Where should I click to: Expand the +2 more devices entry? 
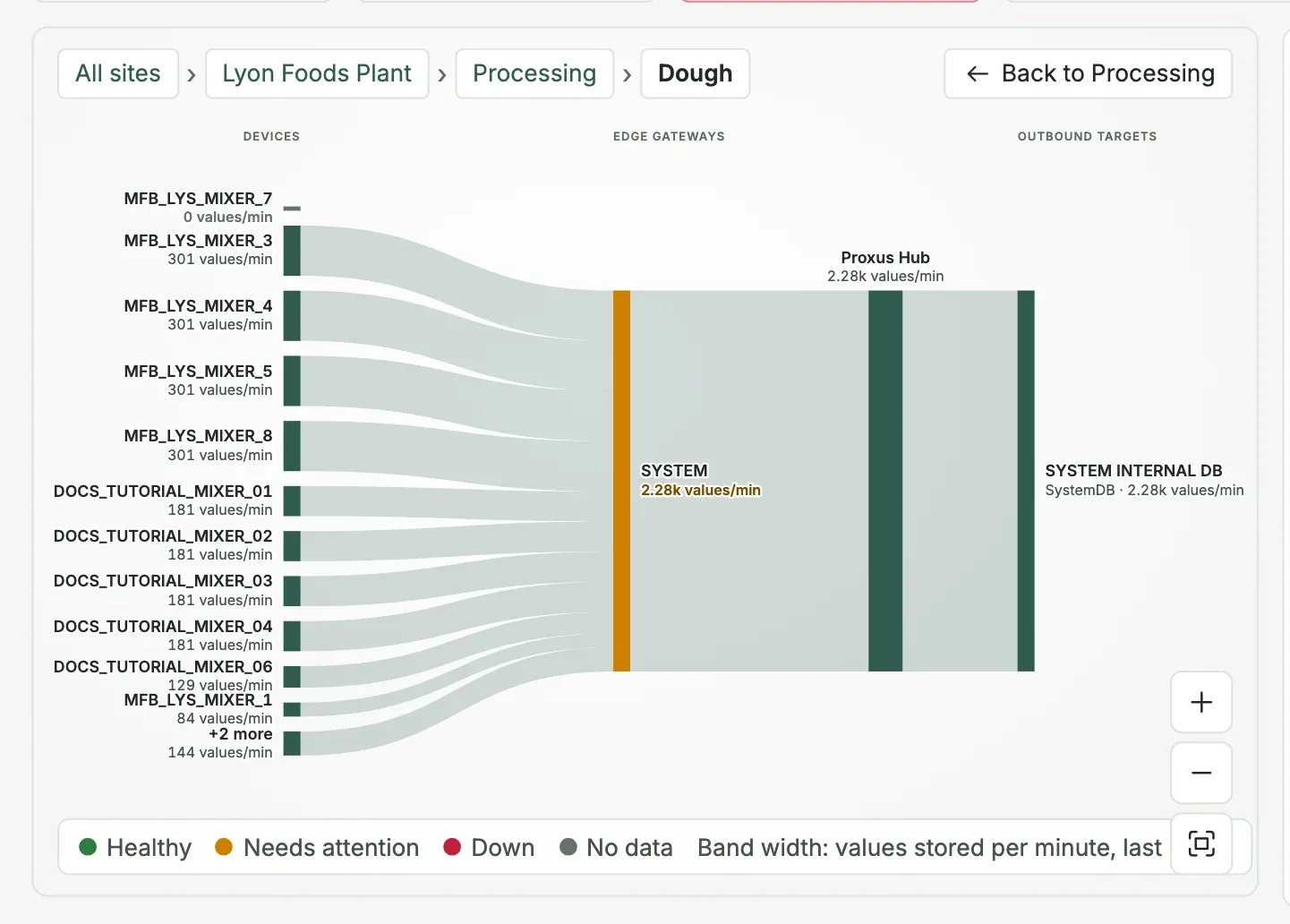pos(240,734)
